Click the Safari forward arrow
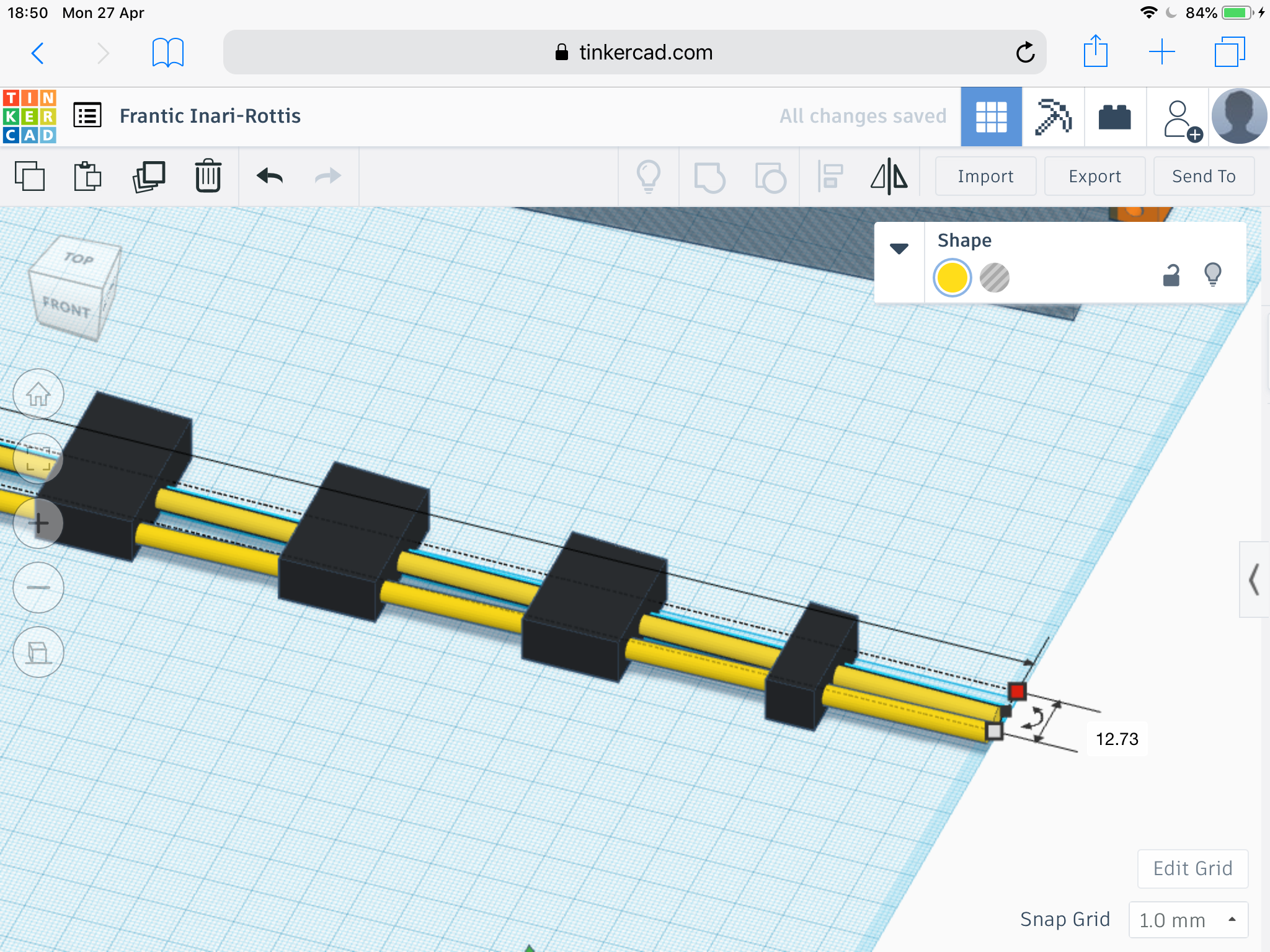This screenshot has height=952, width=1270. pyautogui.click(x=104, y=53)
